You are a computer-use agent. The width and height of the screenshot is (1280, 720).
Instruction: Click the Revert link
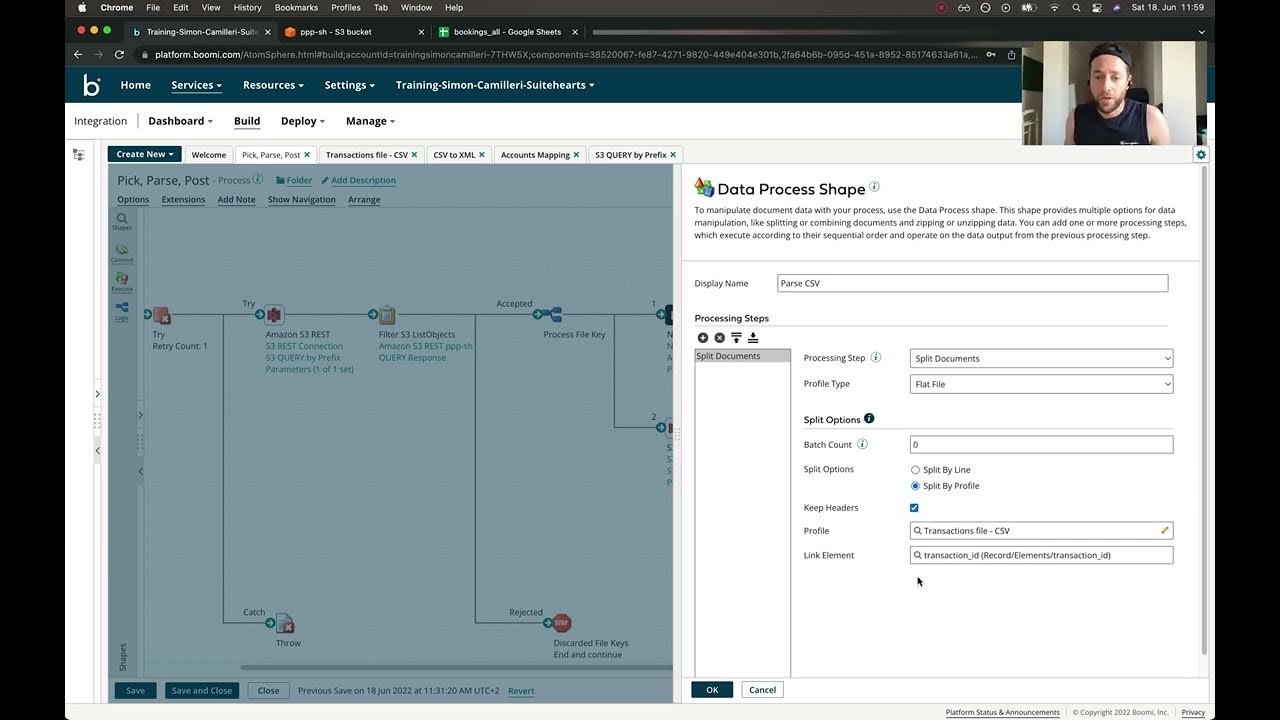coord(521,691)
